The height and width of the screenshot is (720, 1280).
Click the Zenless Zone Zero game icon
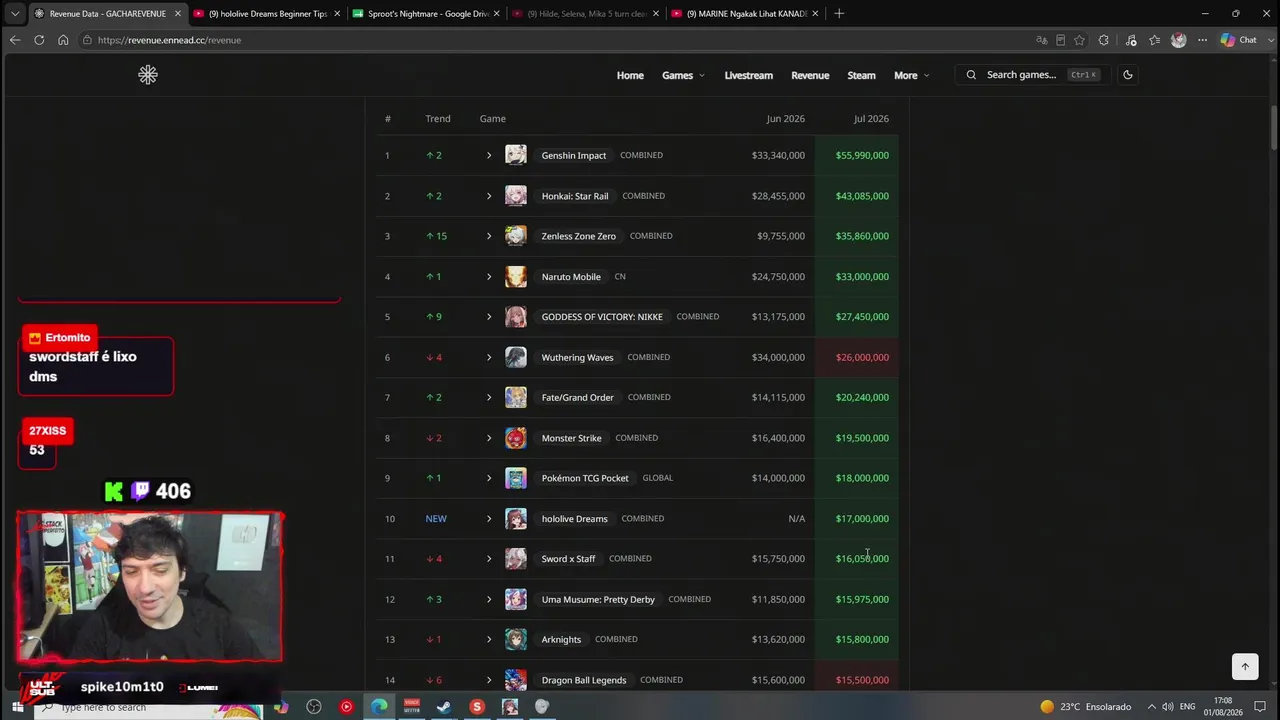pyautogui.click(x=516, y=236)
